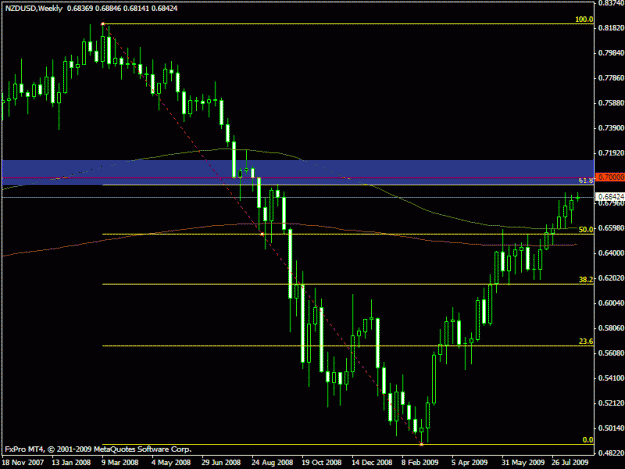The image size is (625, 469).
Task: Click the 9 Mar 2008 date label
Action: pos(120,463)
